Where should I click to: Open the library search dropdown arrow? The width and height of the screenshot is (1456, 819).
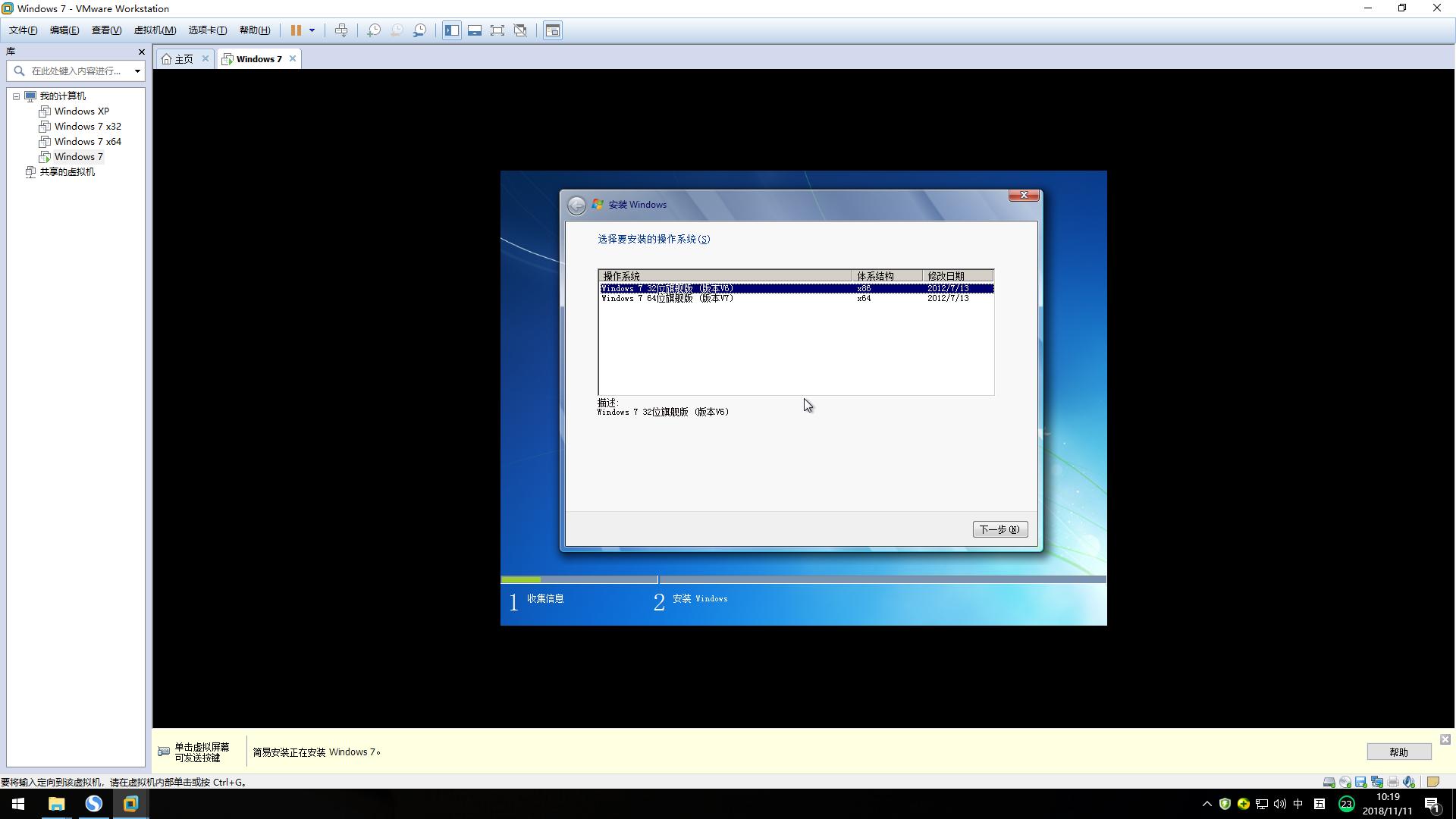pos(136,71)
